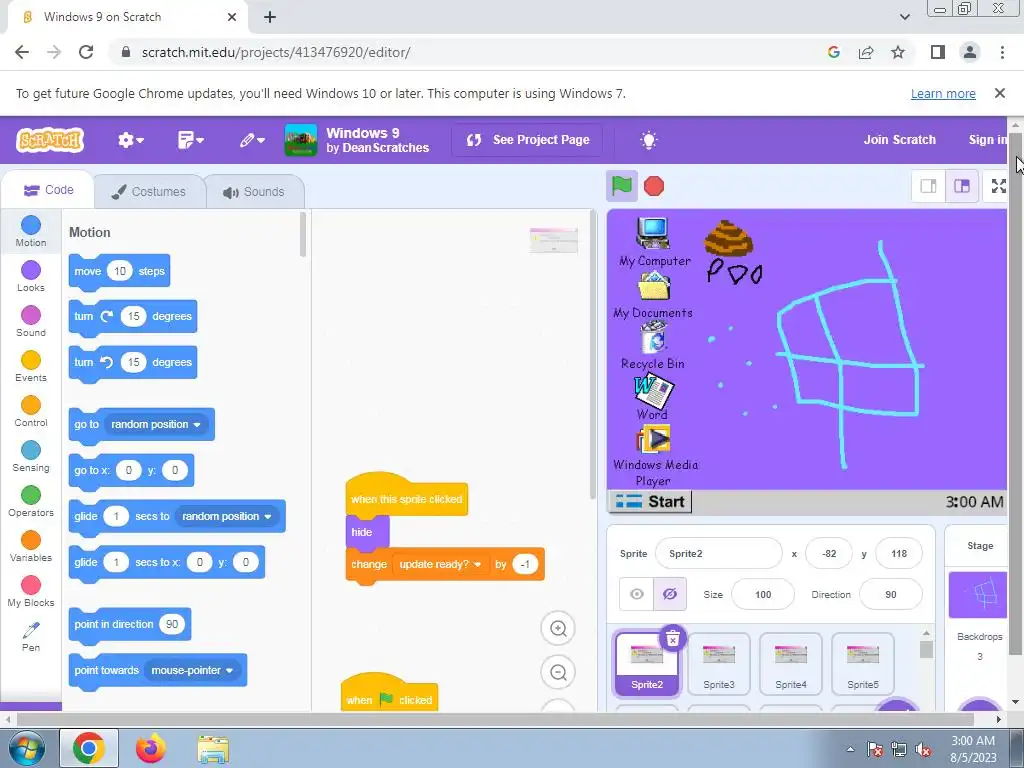Select the Variables block category
This screenshot has width=1024, height=768.
coord(31,547)
